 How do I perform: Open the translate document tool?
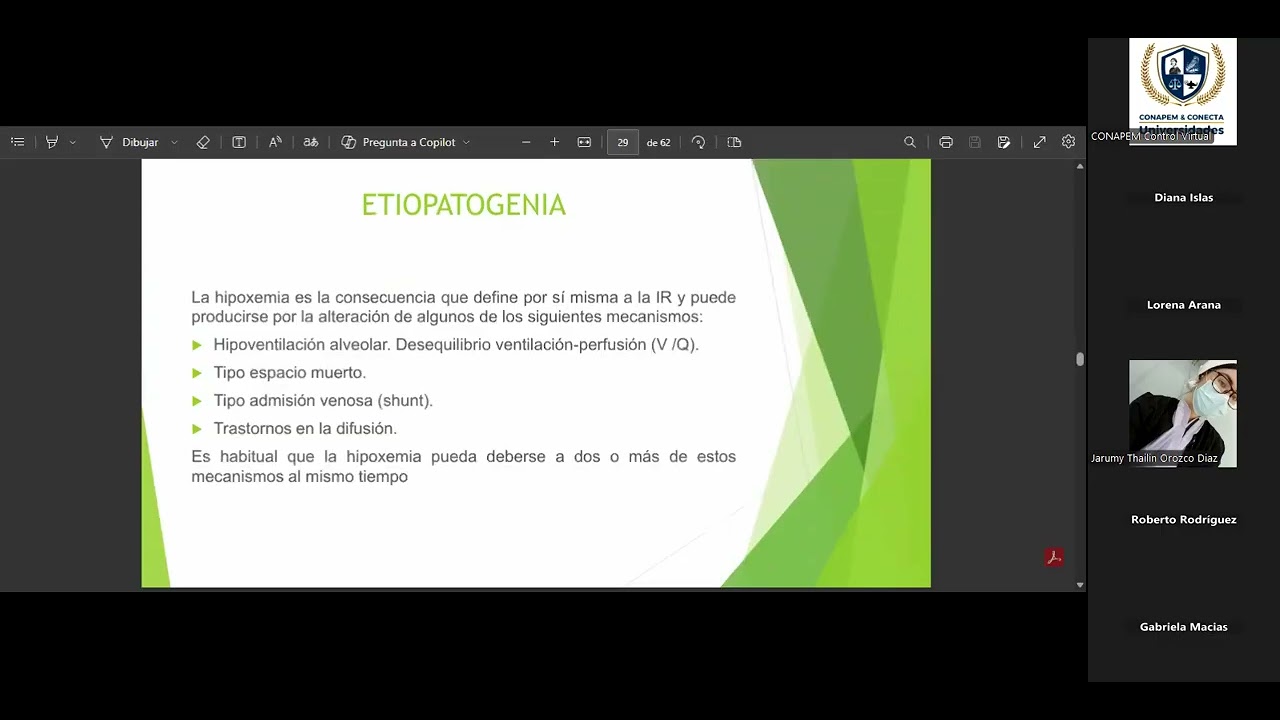click(311, 142)
